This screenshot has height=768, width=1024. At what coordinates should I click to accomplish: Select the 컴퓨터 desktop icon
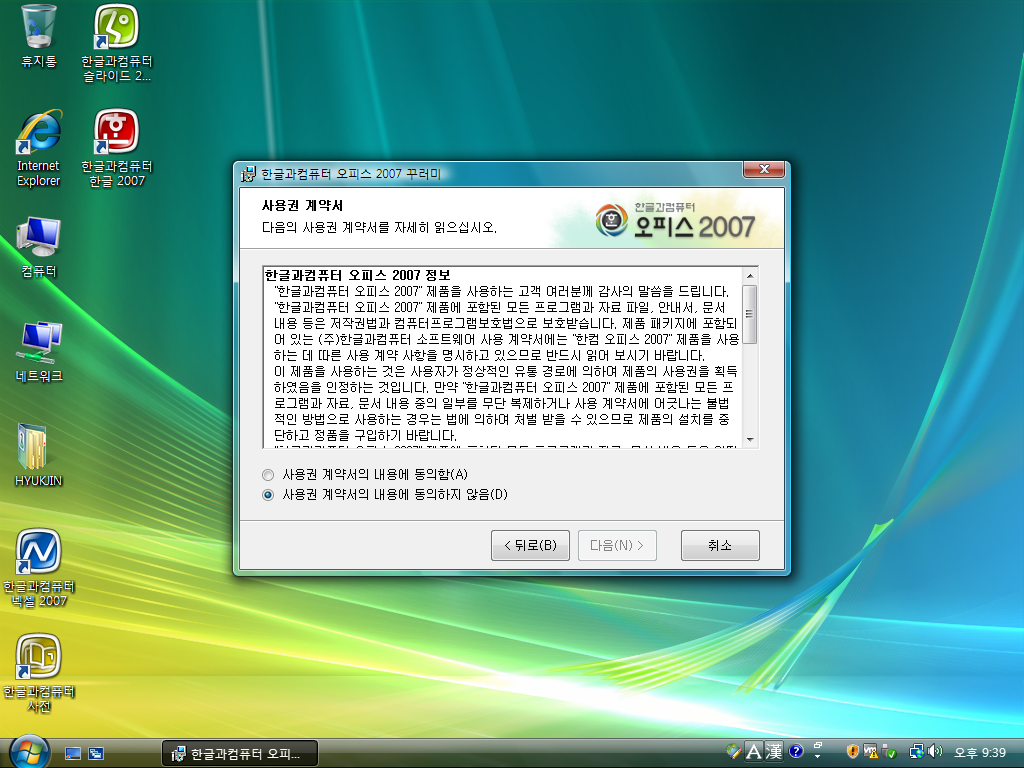click(x=39, y=247)
